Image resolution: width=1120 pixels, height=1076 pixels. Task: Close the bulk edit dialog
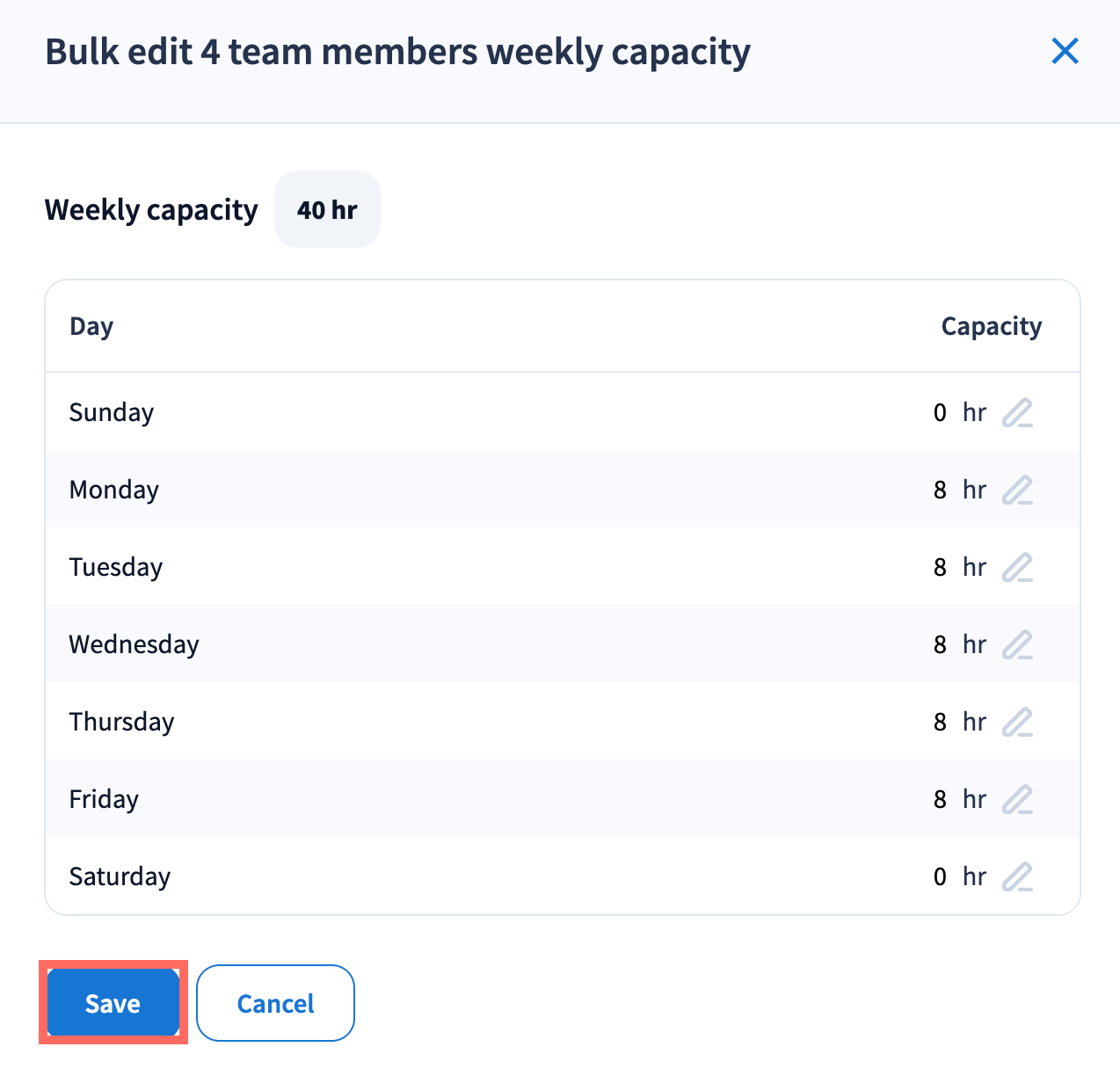click(1065, 51)
